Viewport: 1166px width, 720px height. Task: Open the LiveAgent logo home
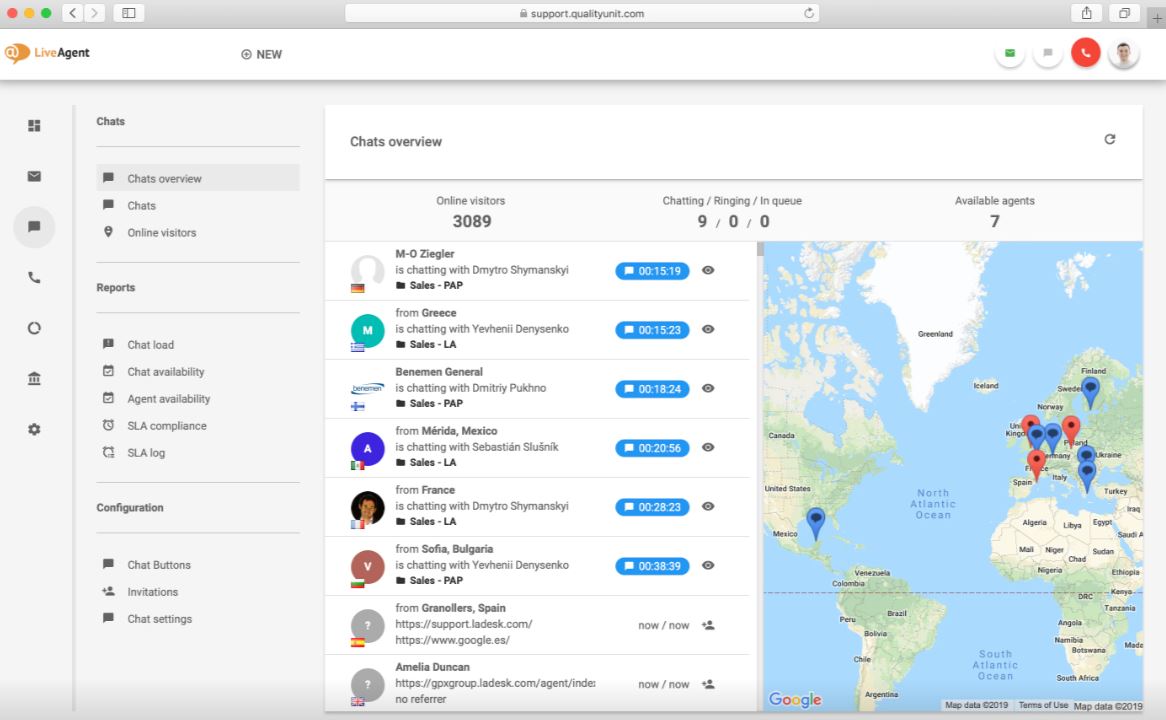coord(47,53)
